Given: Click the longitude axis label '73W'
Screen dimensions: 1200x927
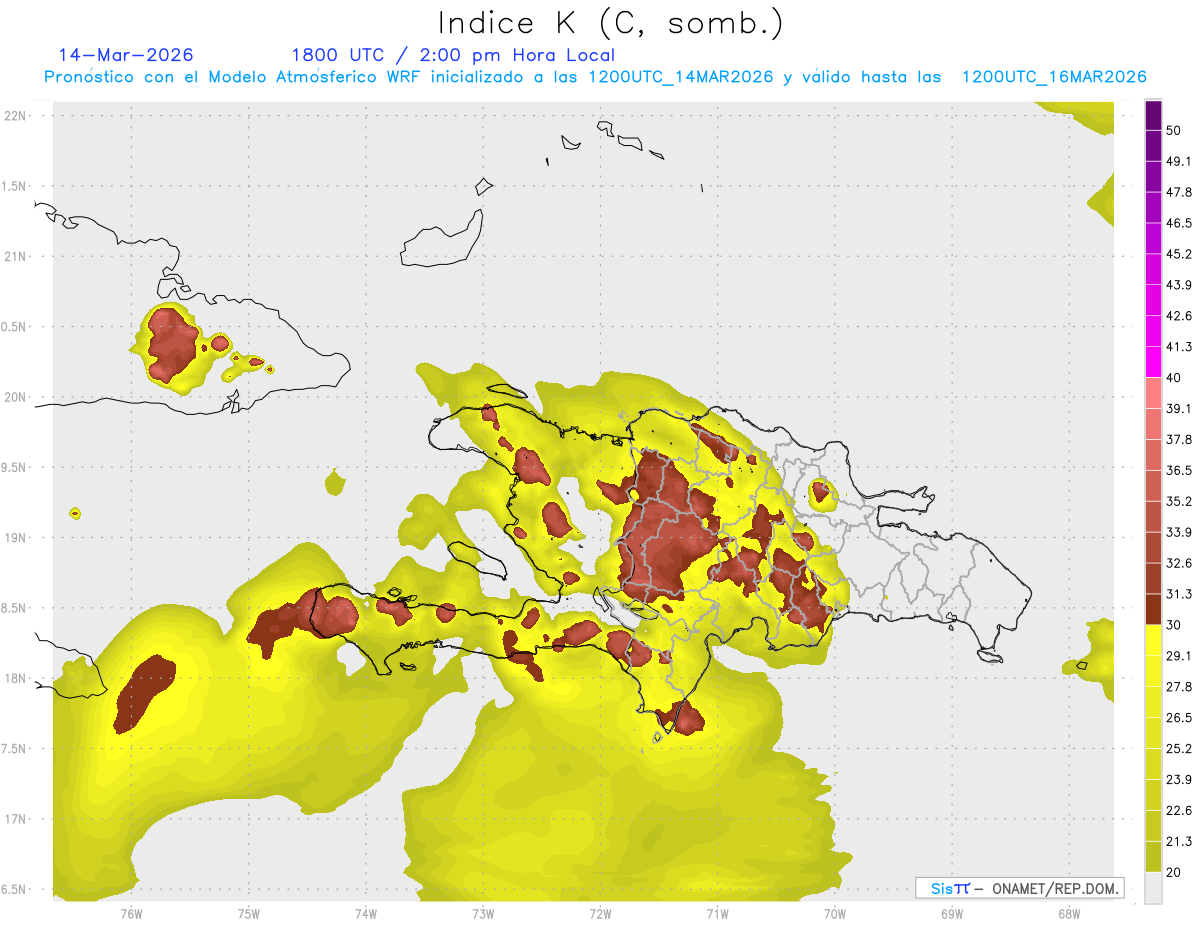Looking at the screenshot, I should tap(483, 913).
